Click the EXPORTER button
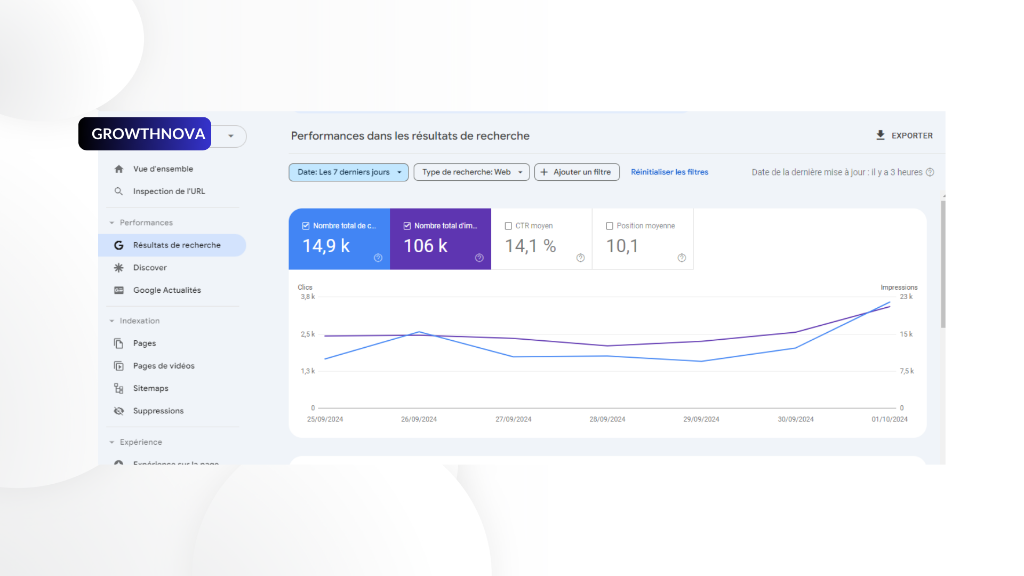Image resolution: width=1024 pixels, height=576 pixels. (904, 135)
